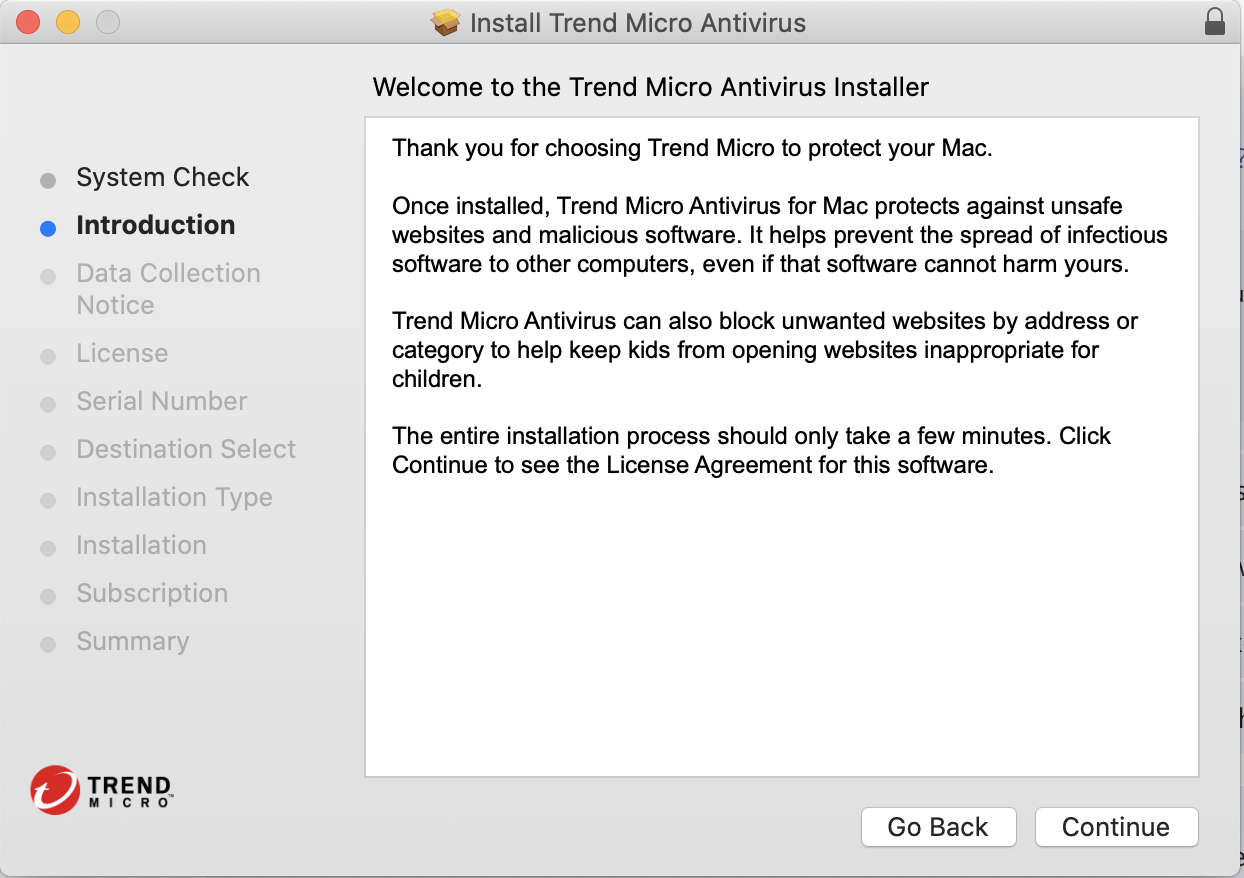Select the Installation Type step
The height and width of the screenshot is (878, 1244).
pyautogui.click(x=175, y=497)
